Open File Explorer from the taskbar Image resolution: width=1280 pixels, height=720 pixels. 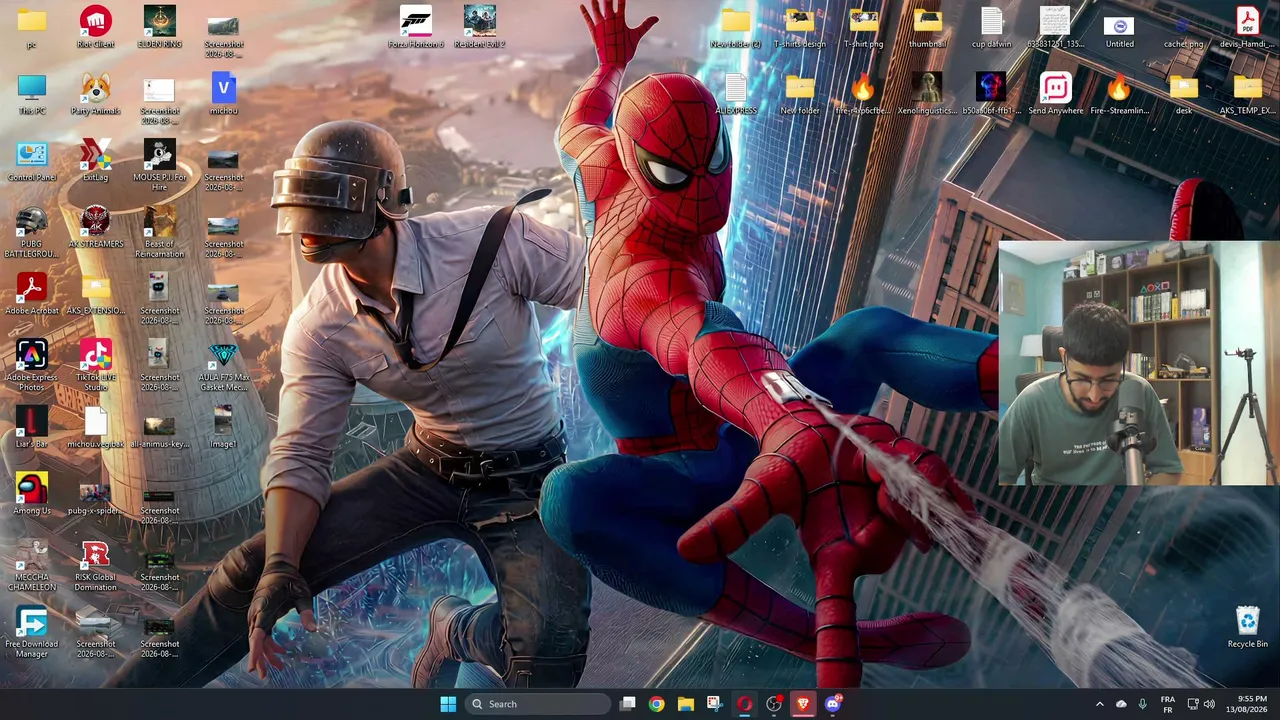coord(685,704)
